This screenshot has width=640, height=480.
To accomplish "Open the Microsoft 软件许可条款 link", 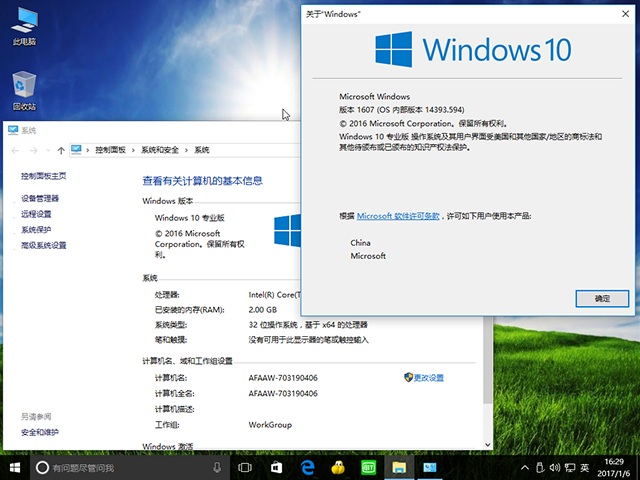I will coord(398,216).
